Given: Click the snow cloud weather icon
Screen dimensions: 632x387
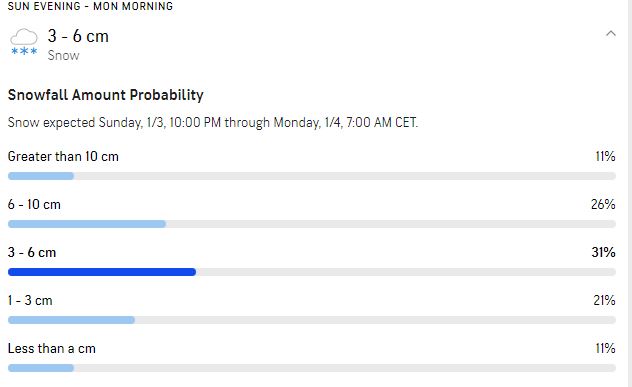Looking at the screenshot, I should tap(24, 42).
